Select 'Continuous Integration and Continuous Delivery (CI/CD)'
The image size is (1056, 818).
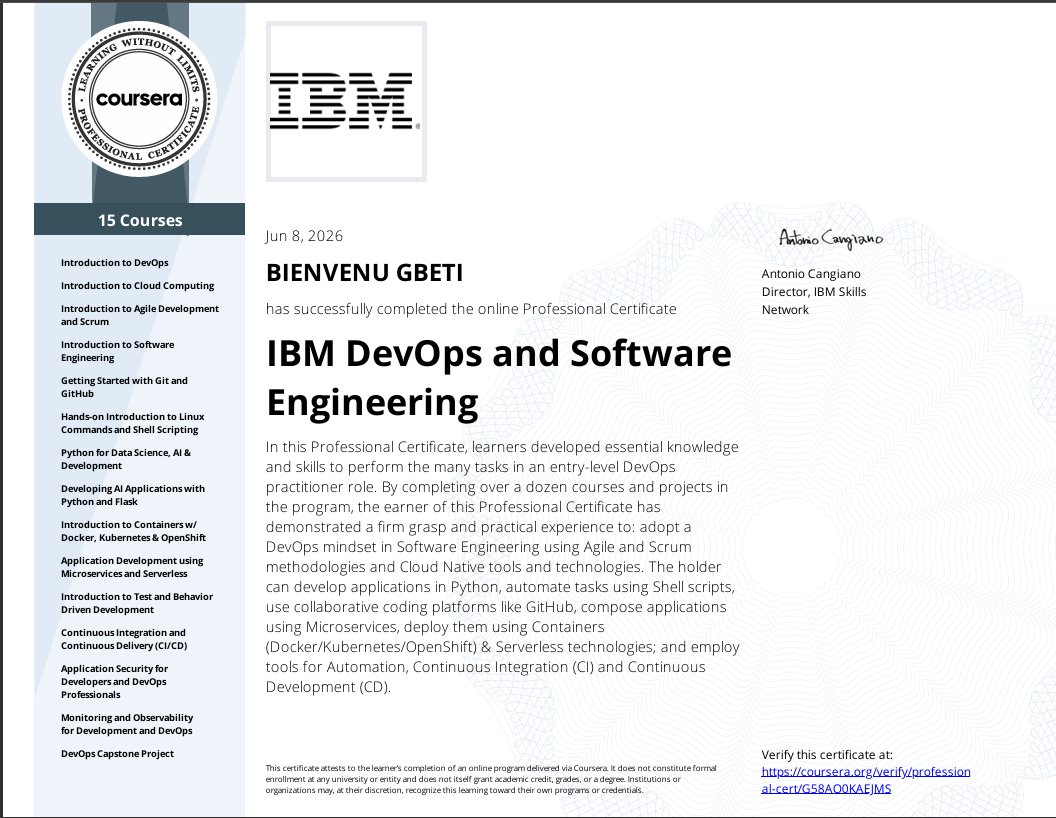[124, 639]
